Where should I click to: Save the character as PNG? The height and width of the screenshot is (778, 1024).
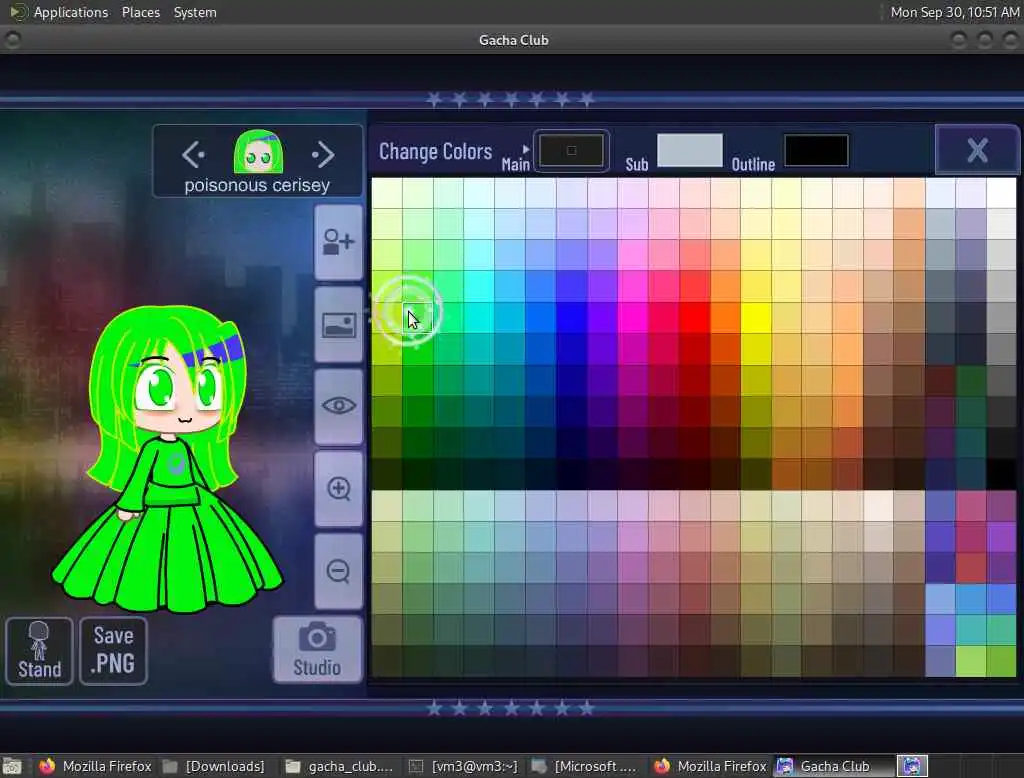pos(114,651)
